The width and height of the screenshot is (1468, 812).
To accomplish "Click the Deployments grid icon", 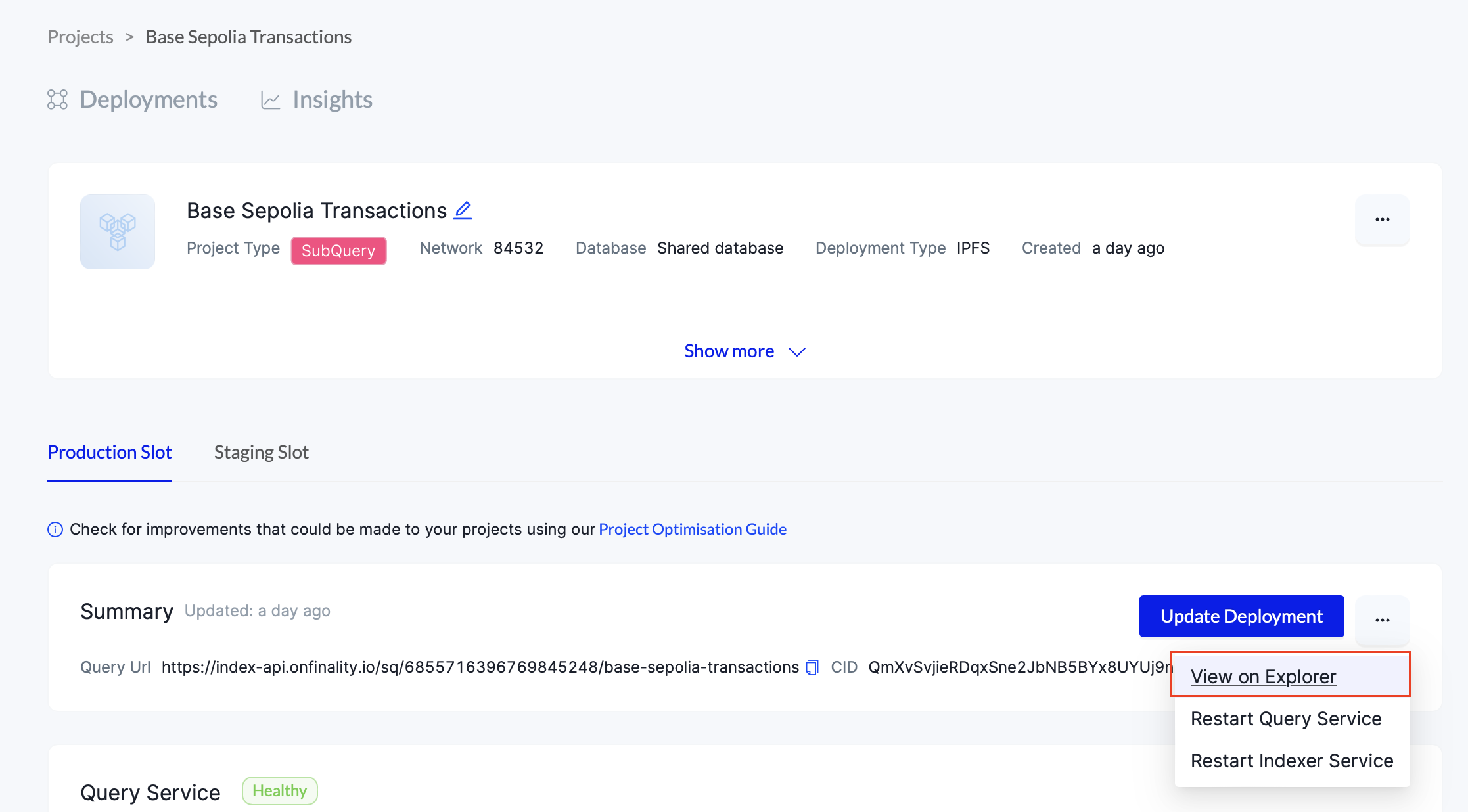I will (x=57, y=100).
